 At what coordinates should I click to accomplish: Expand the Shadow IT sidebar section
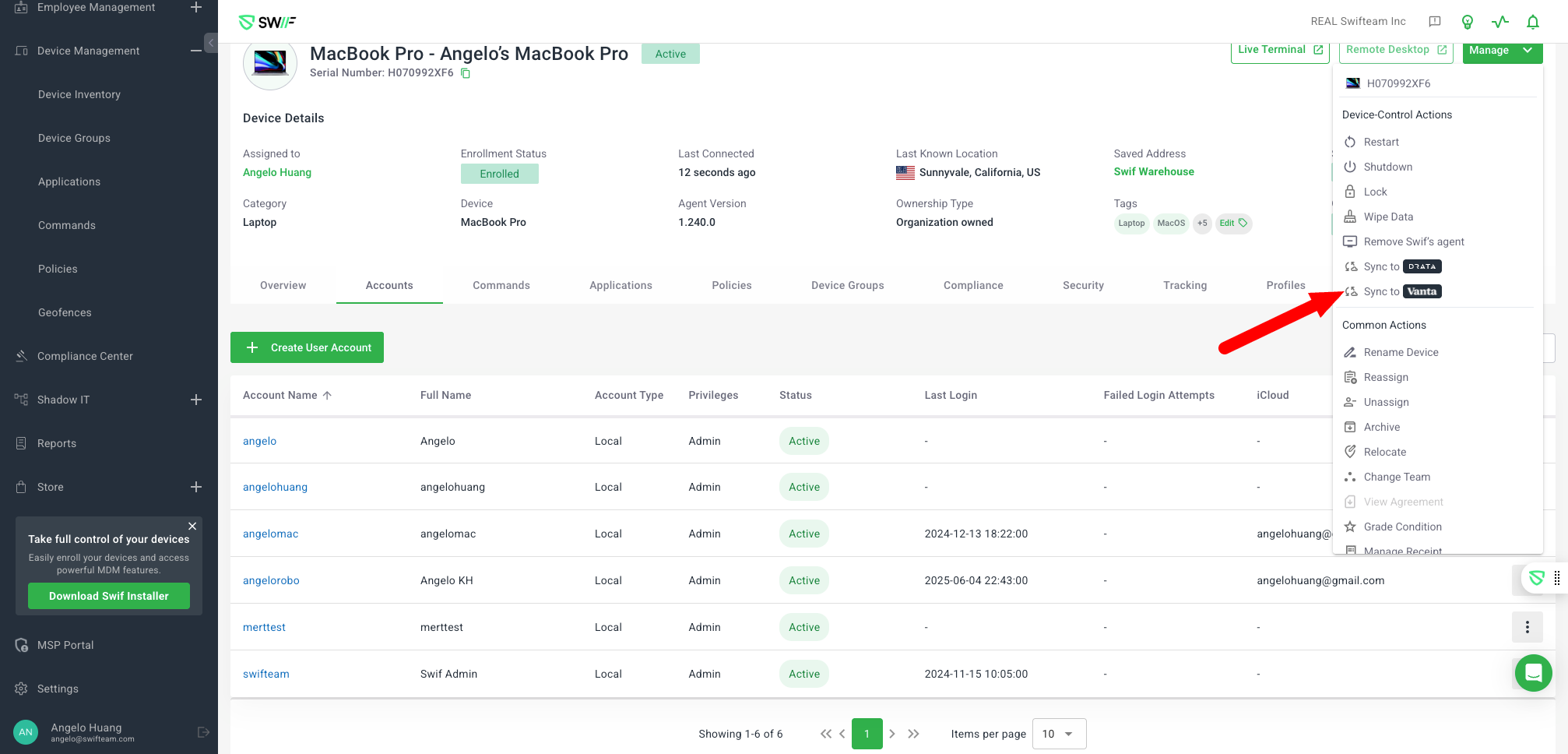click(196, 400)
